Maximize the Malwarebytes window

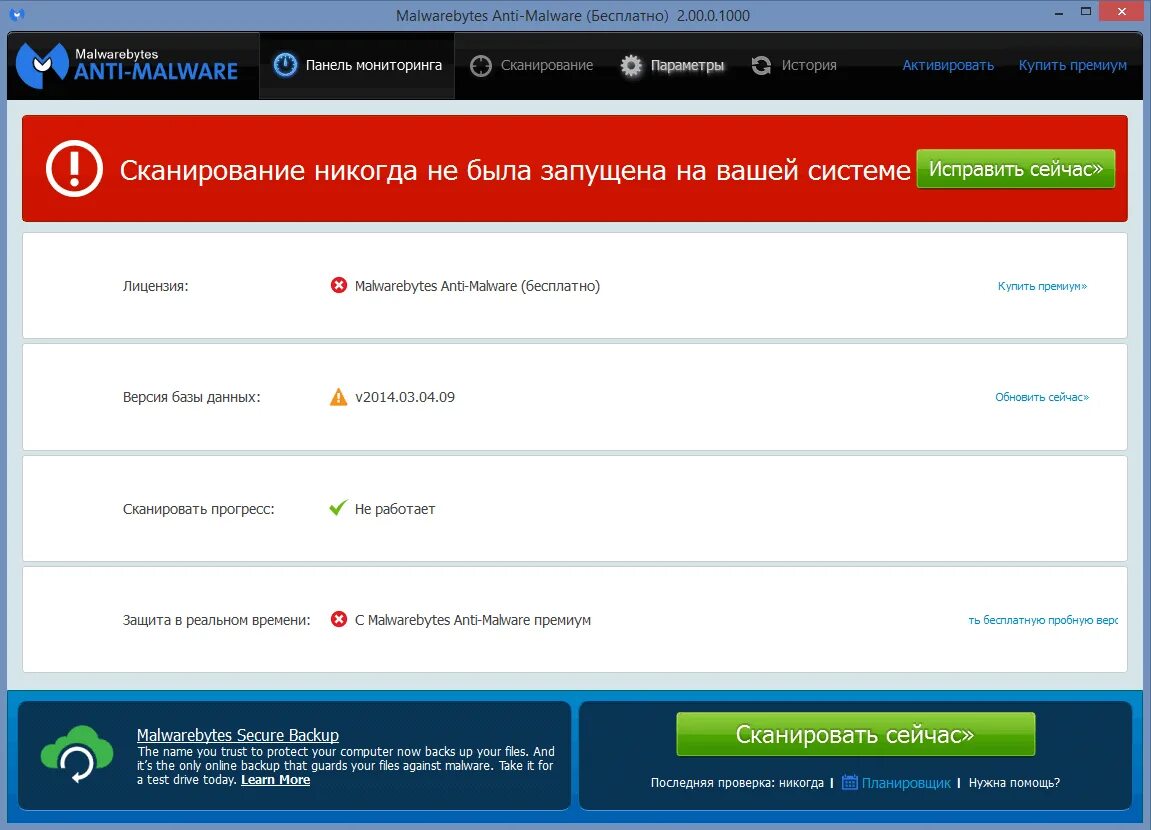[1086, 12]
